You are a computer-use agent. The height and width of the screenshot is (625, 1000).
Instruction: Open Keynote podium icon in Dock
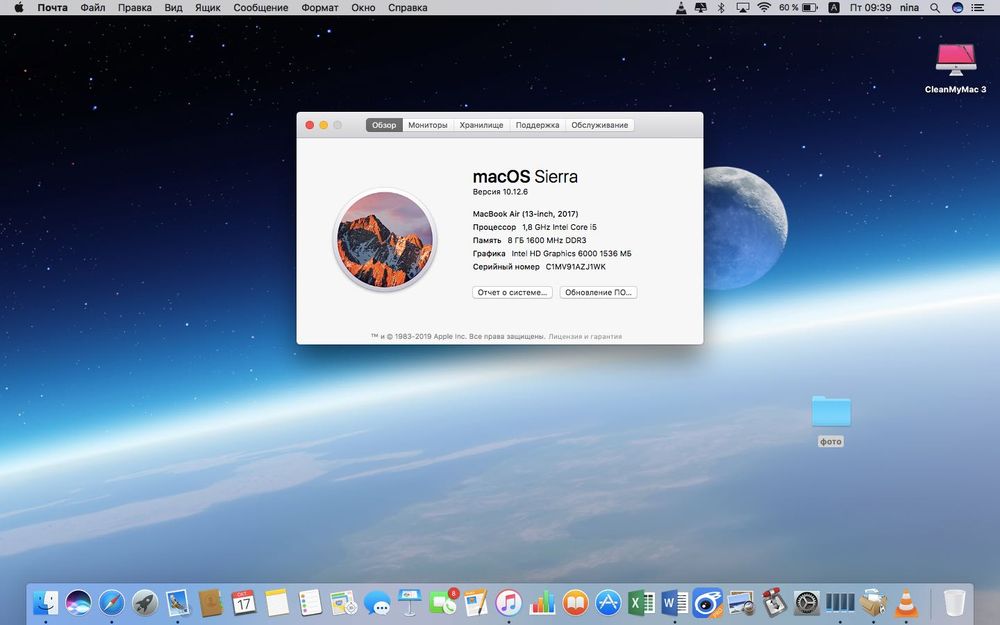point(409,602)
